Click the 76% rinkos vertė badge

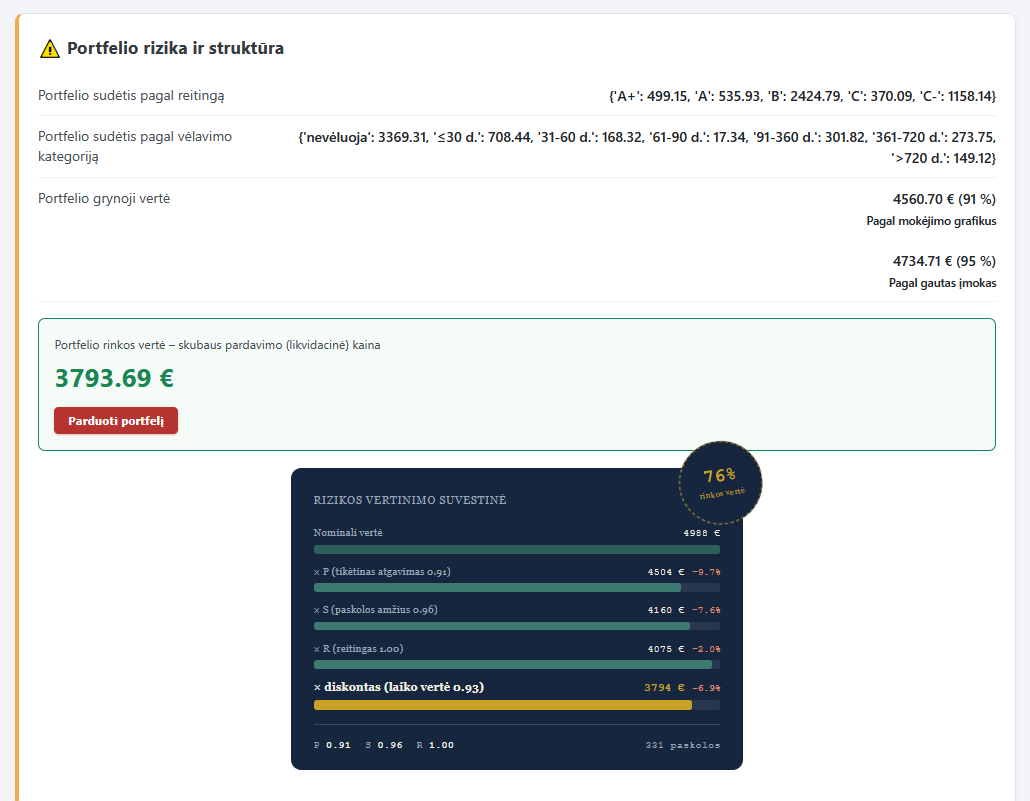click(721, 483)
